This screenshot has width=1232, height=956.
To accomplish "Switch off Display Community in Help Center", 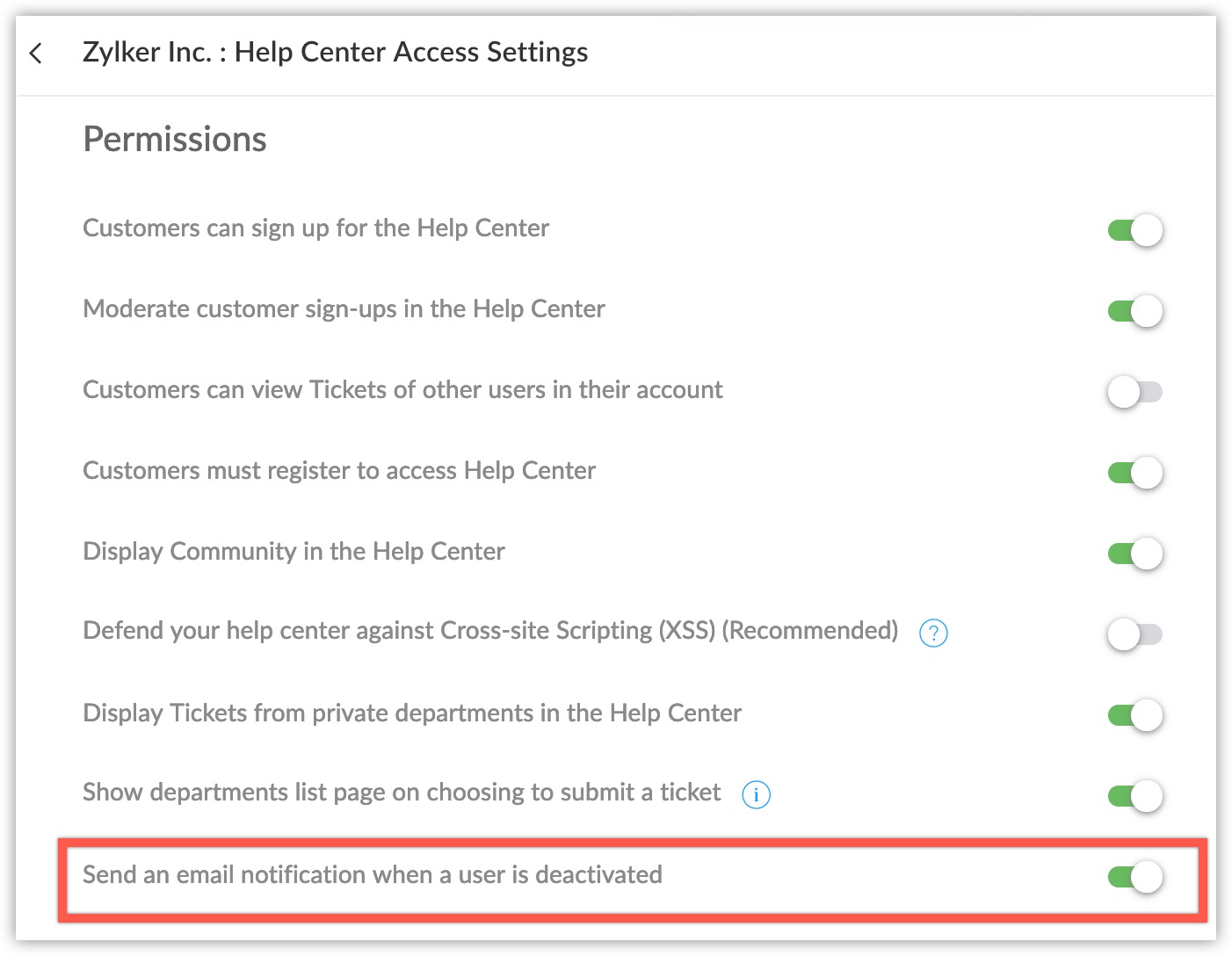I will [x=1134, y=554].
